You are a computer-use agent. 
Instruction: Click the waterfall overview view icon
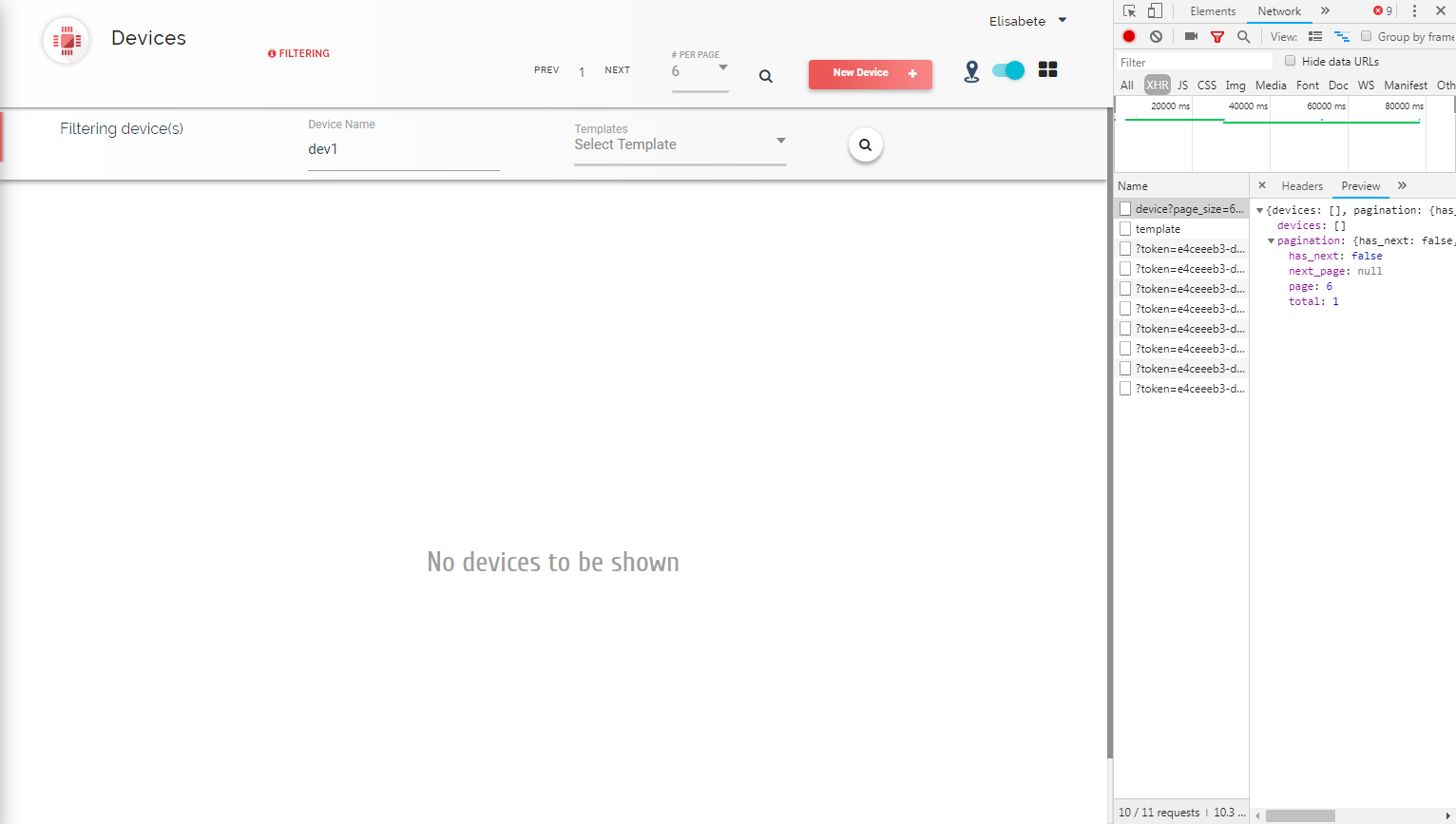1342,37
